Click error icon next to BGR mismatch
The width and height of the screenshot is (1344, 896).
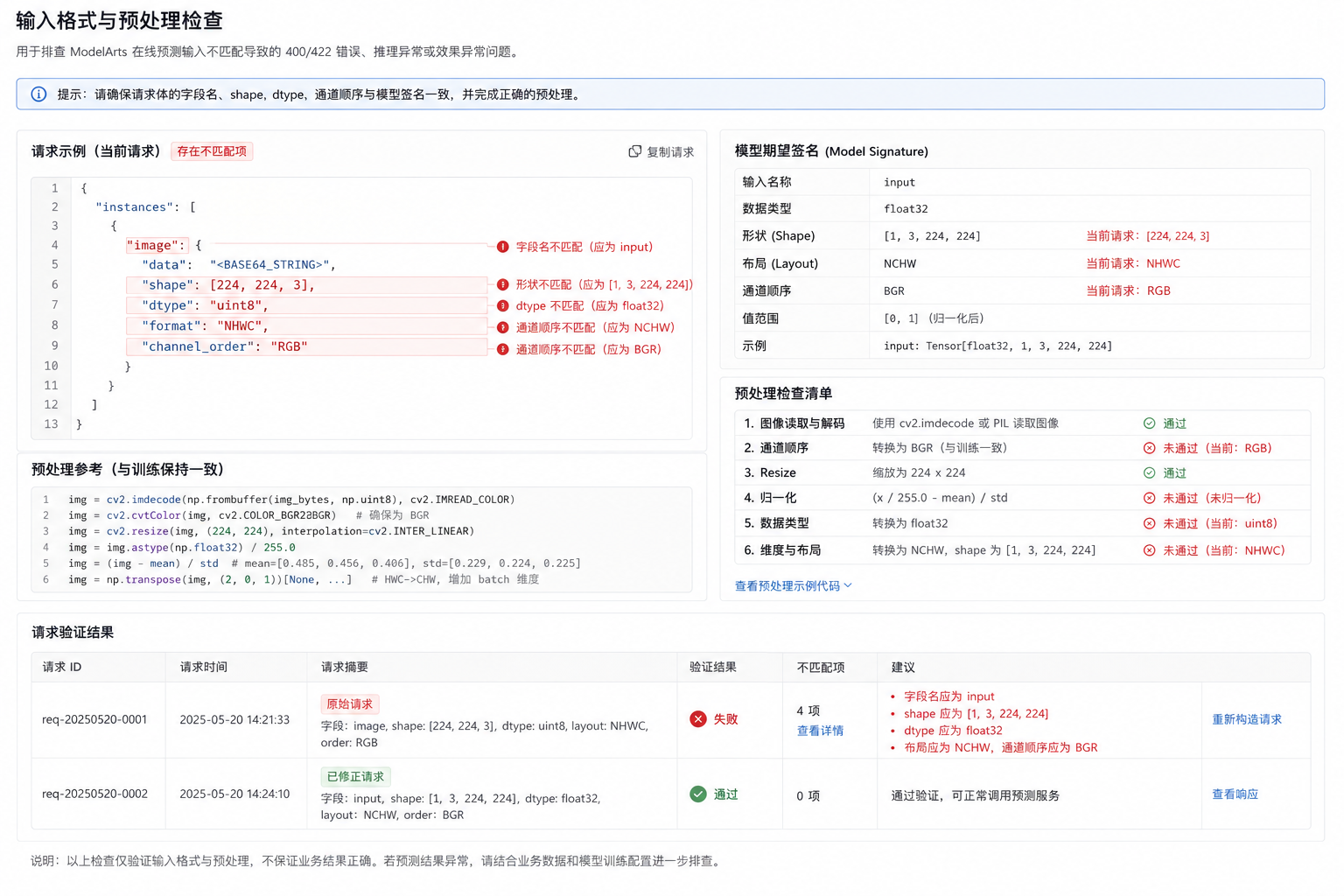pos(503,349)
